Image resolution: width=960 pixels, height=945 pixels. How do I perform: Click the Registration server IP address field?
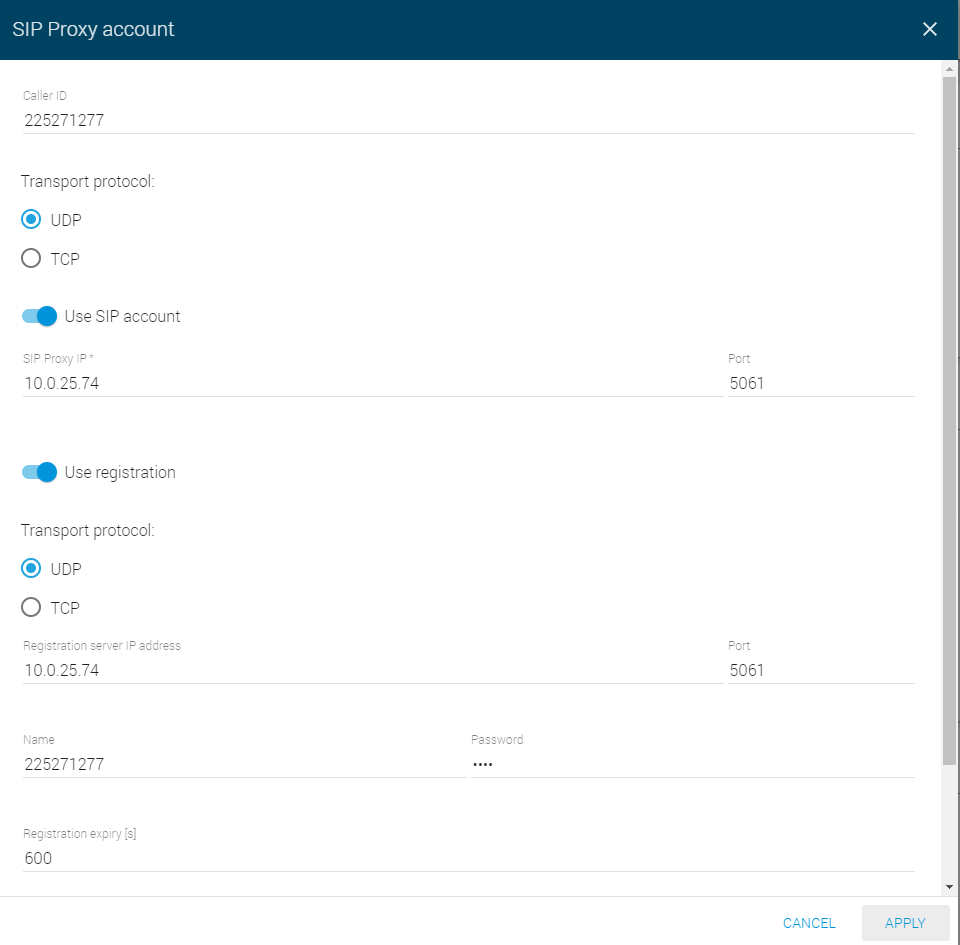(373, 670)
